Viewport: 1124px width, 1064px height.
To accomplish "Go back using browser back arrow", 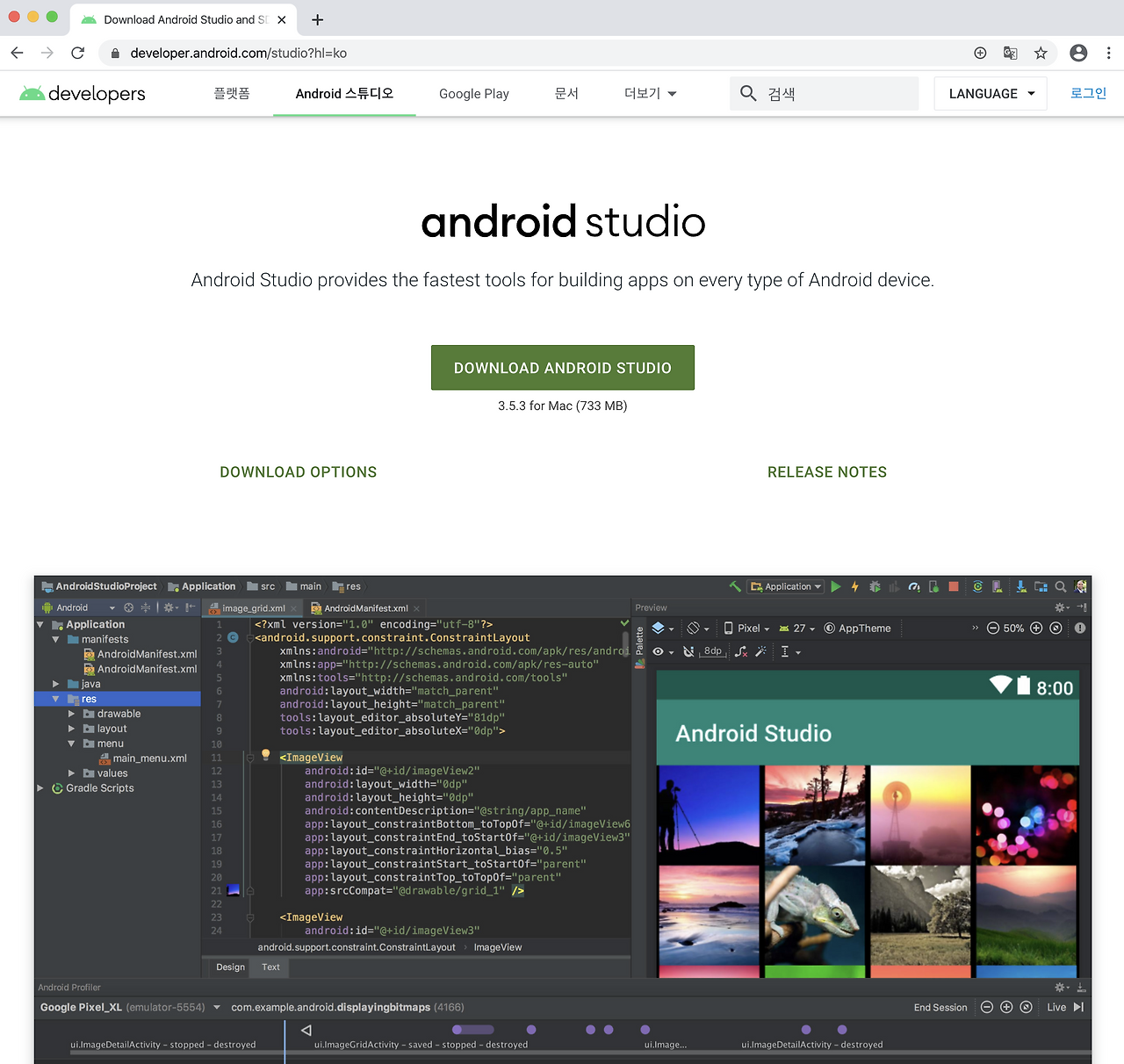I will [x=17, y=53].
